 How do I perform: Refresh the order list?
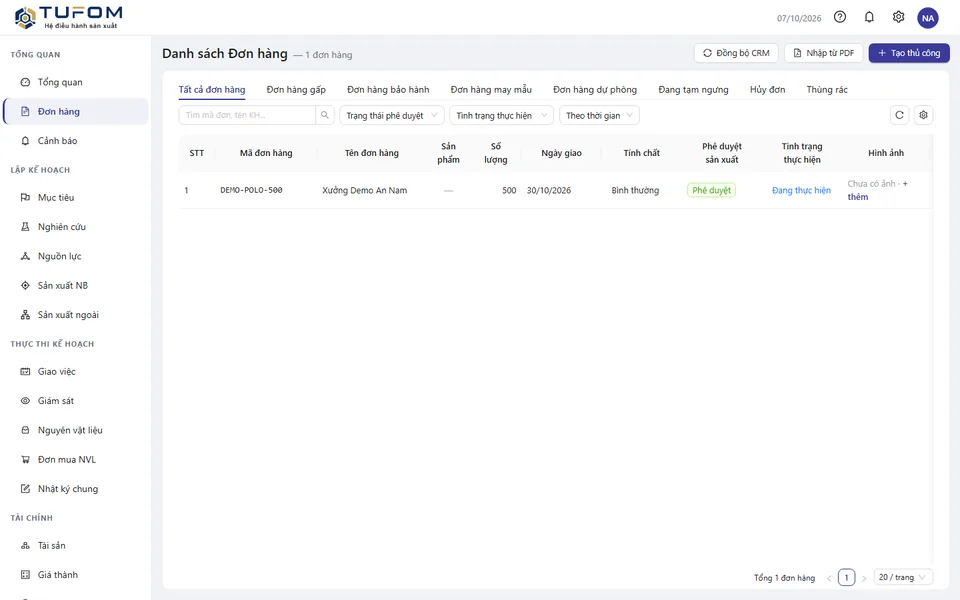point(899,115)
